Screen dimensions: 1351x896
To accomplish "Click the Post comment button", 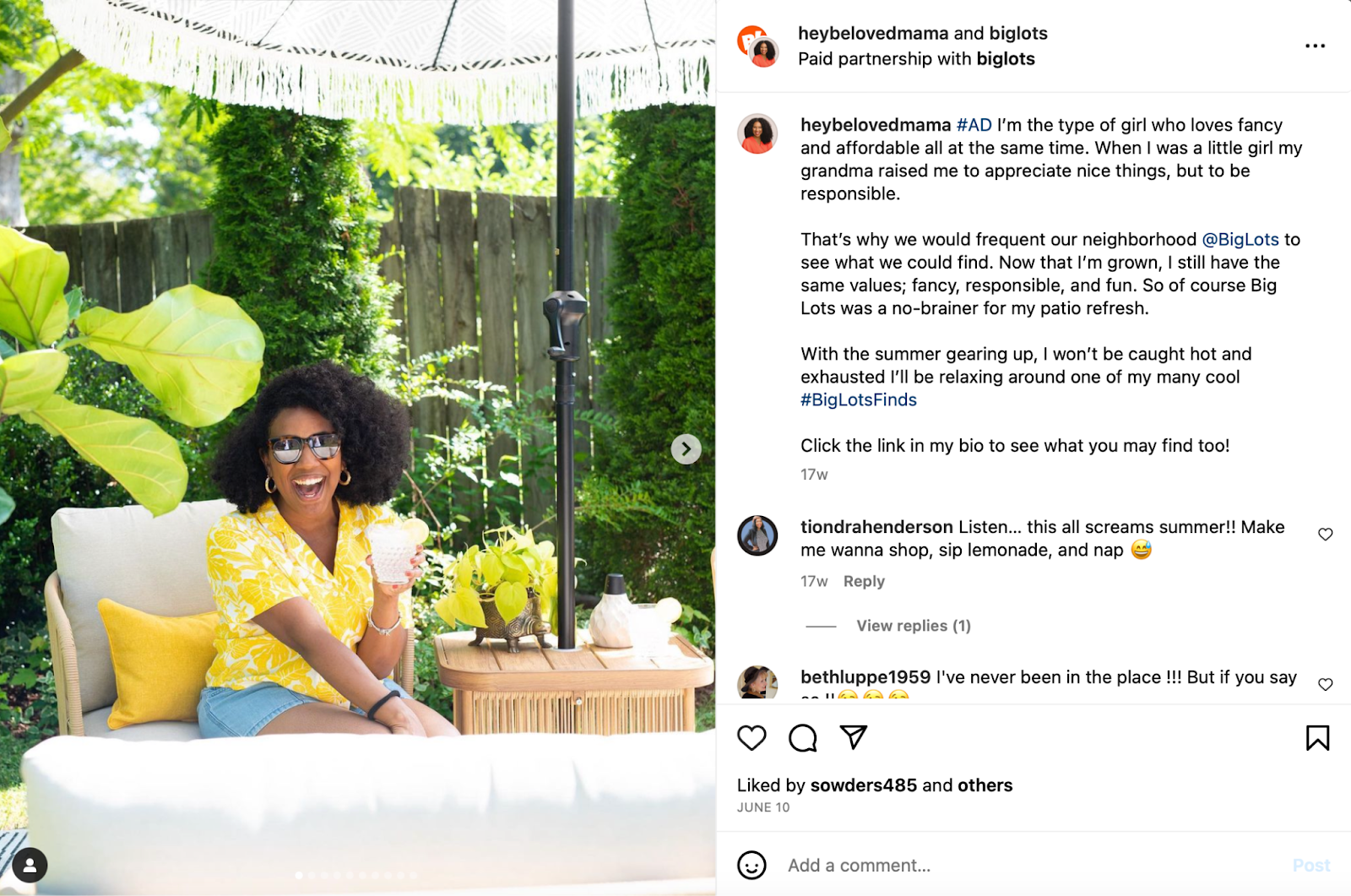I will (1311, 866).
